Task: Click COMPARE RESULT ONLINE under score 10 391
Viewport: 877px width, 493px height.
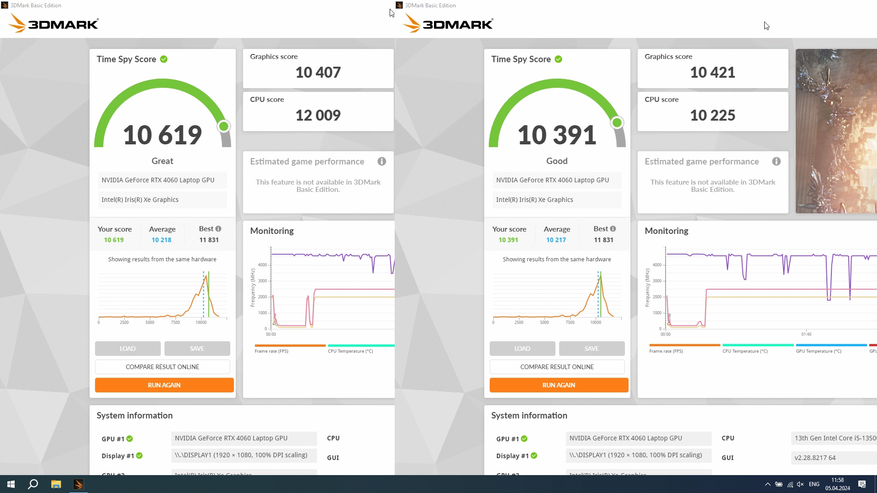Action: tap(557, 367)
